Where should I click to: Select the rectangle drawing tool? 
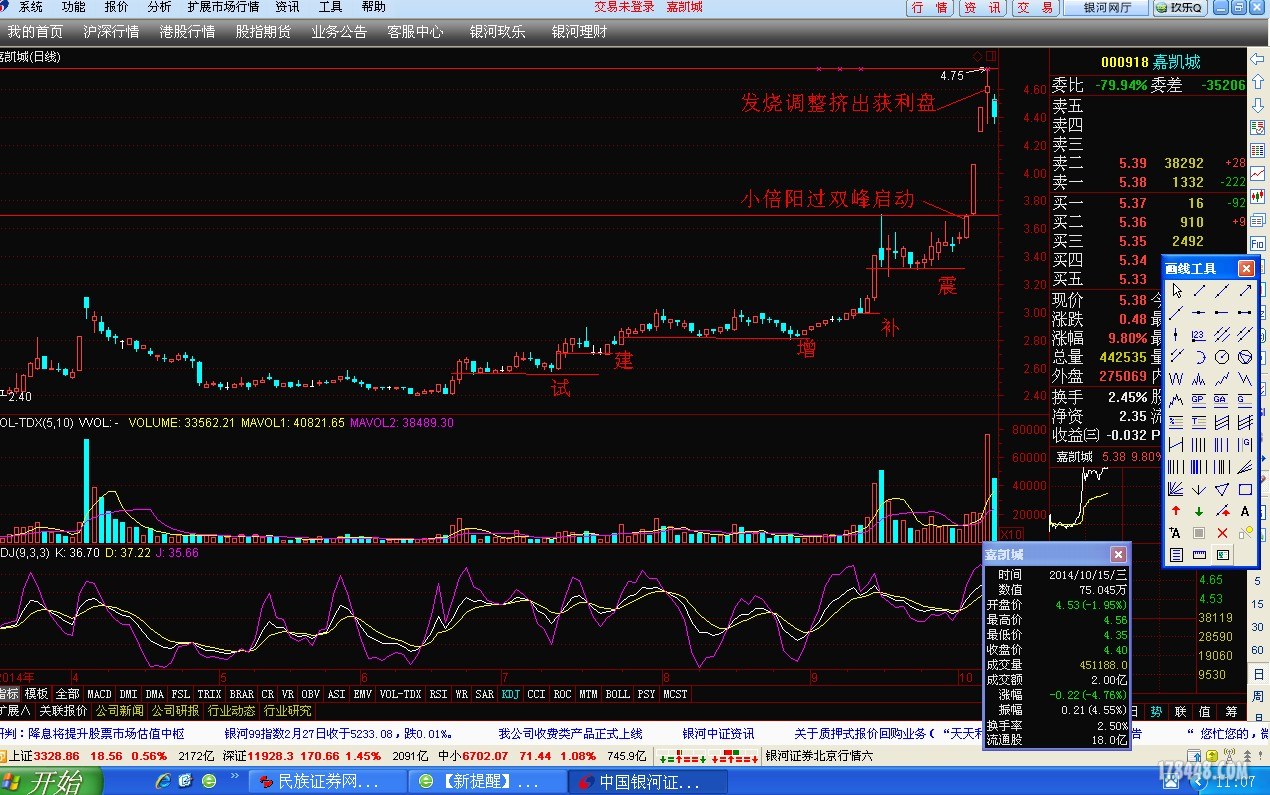point(1245,489)
